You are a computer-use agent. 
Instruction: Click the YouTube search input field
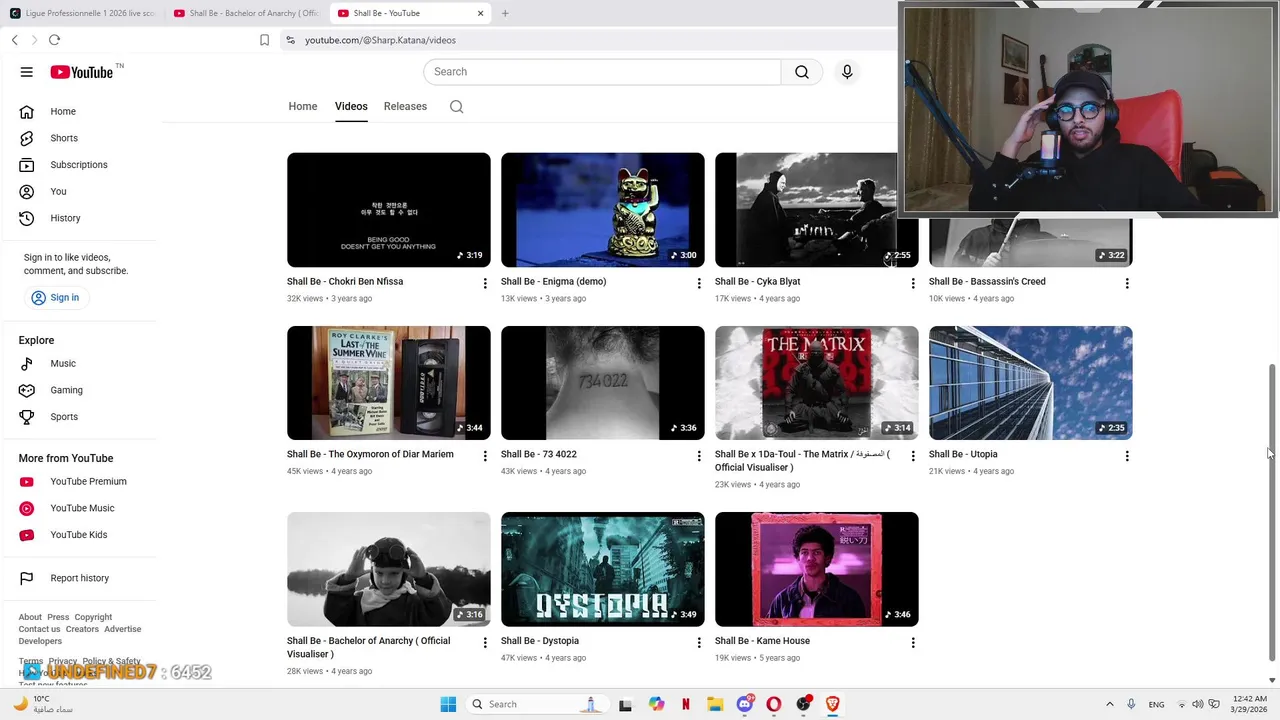coord(602,72)
